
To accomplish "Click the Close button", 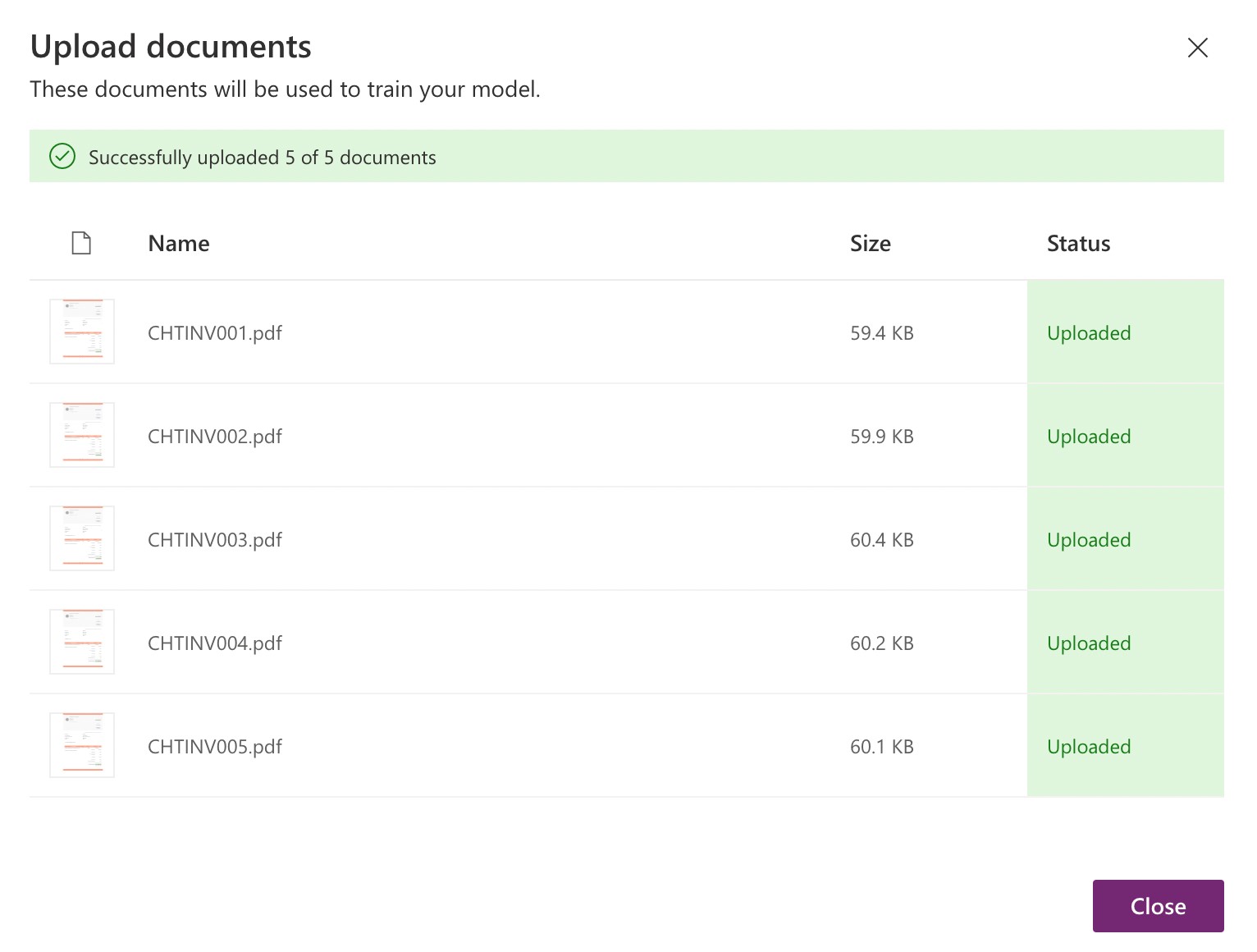I will pyautogui.click(x=1158, y=906).
